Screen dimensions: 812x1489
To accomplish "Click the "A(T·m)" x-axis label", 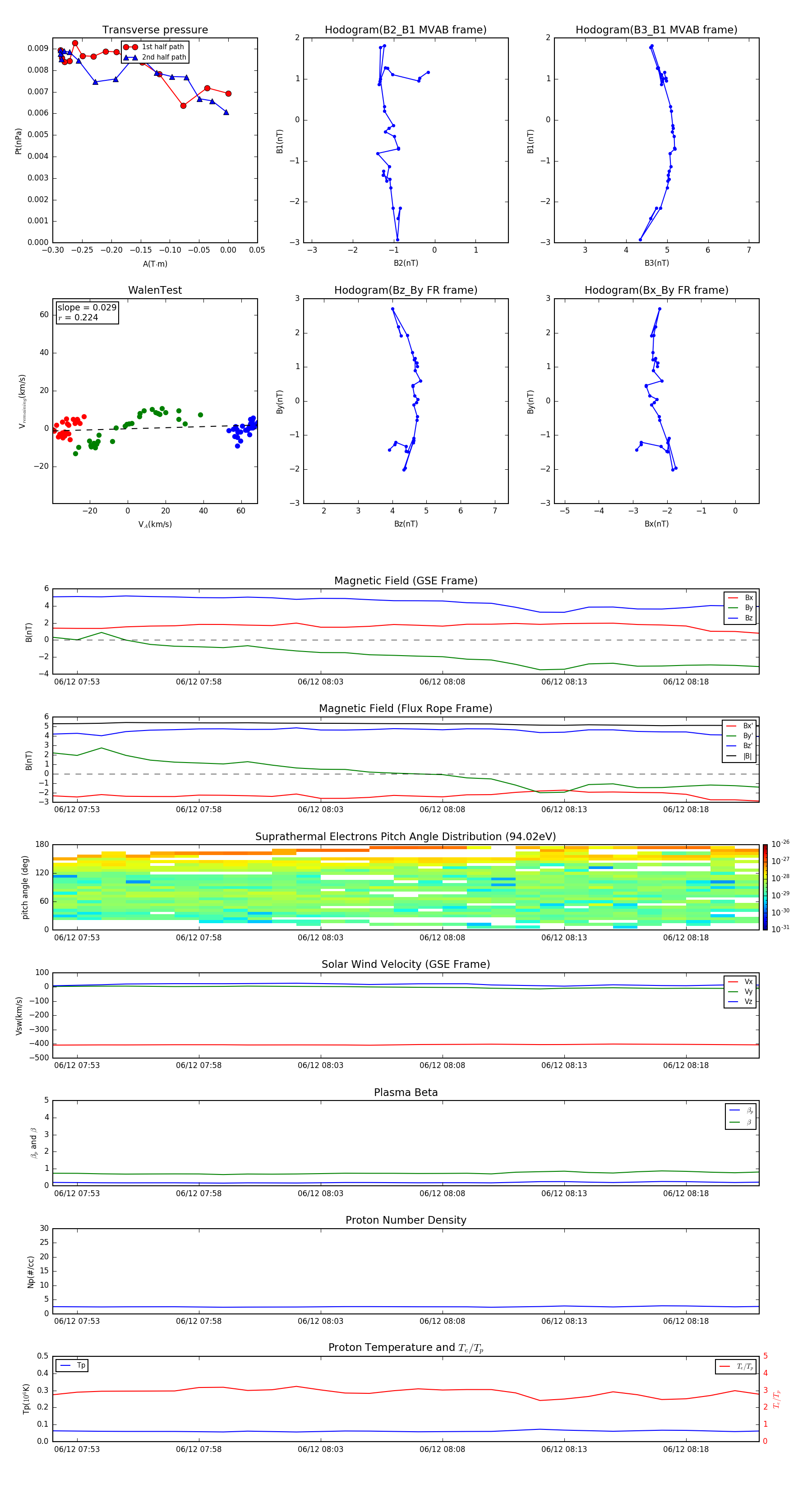I will 155,264.
